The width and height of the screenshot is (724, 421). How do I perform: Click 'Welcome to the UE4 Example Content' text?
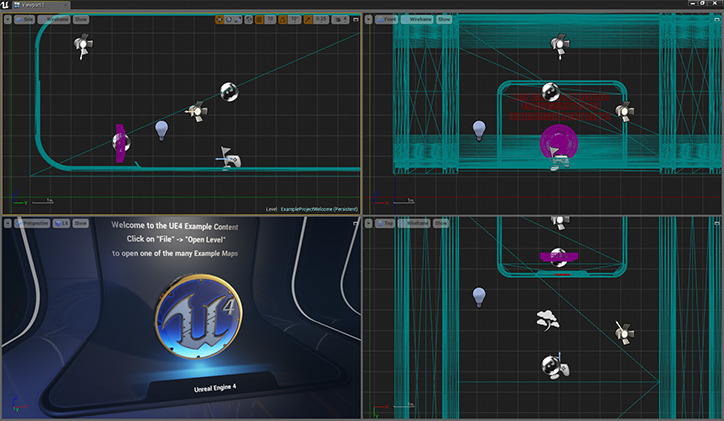175,226
